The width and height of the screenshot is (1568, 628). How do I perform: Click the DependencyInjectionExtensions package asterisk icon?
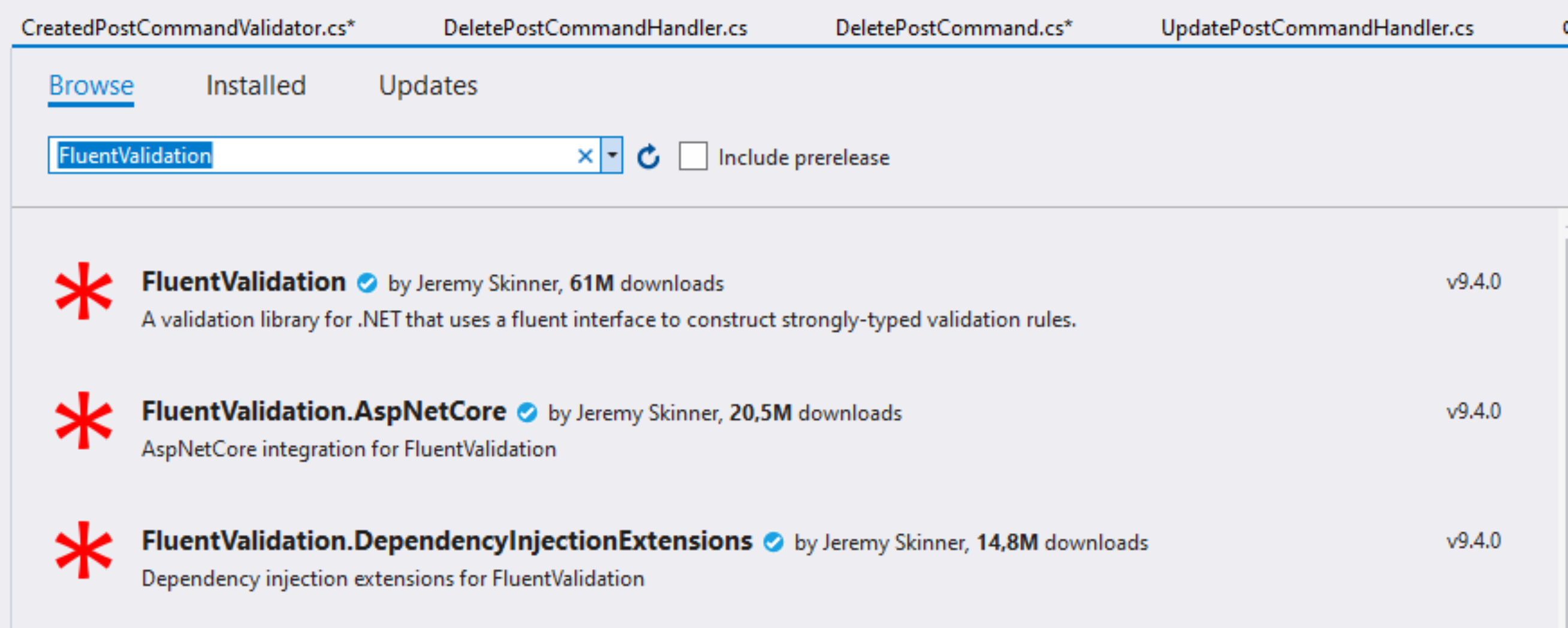coord(84,550)
